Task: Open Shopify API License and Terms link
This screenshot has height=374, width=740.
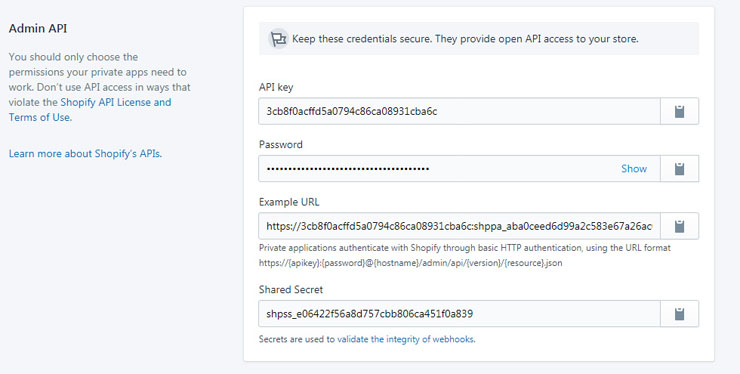Action: coord(90,110)
